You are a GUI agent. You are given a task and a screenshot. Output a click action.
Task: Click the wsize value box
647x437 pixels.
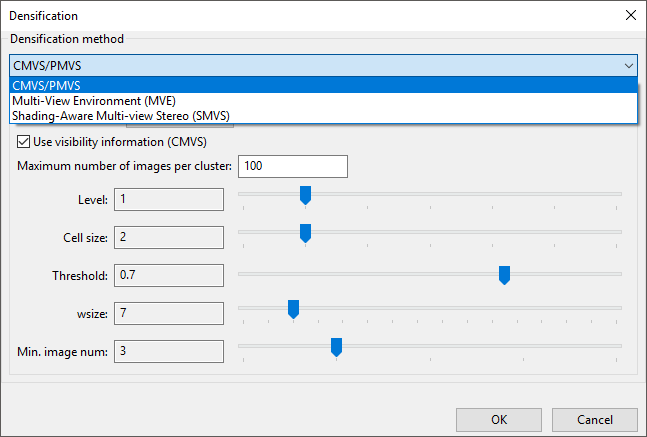(168, 313)
